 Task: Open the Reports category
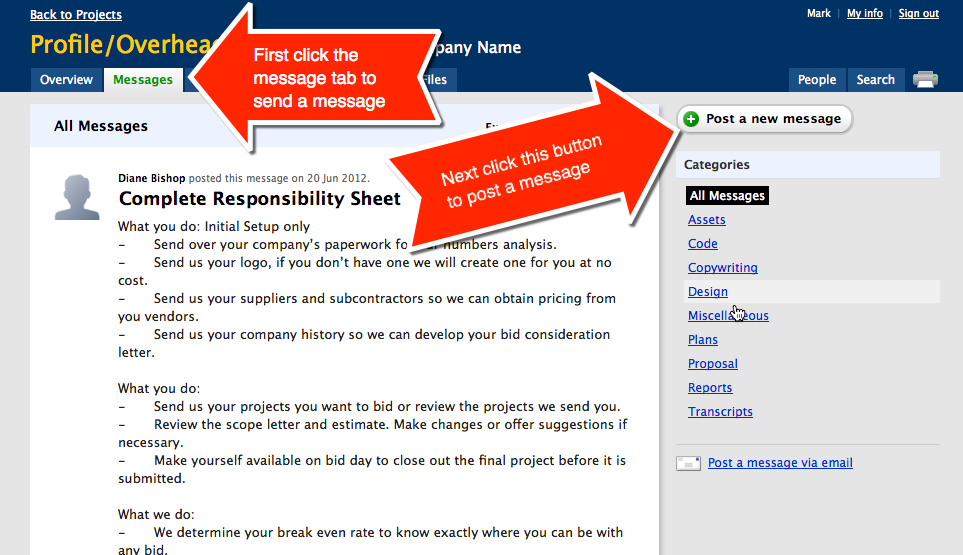click(710, 387)
